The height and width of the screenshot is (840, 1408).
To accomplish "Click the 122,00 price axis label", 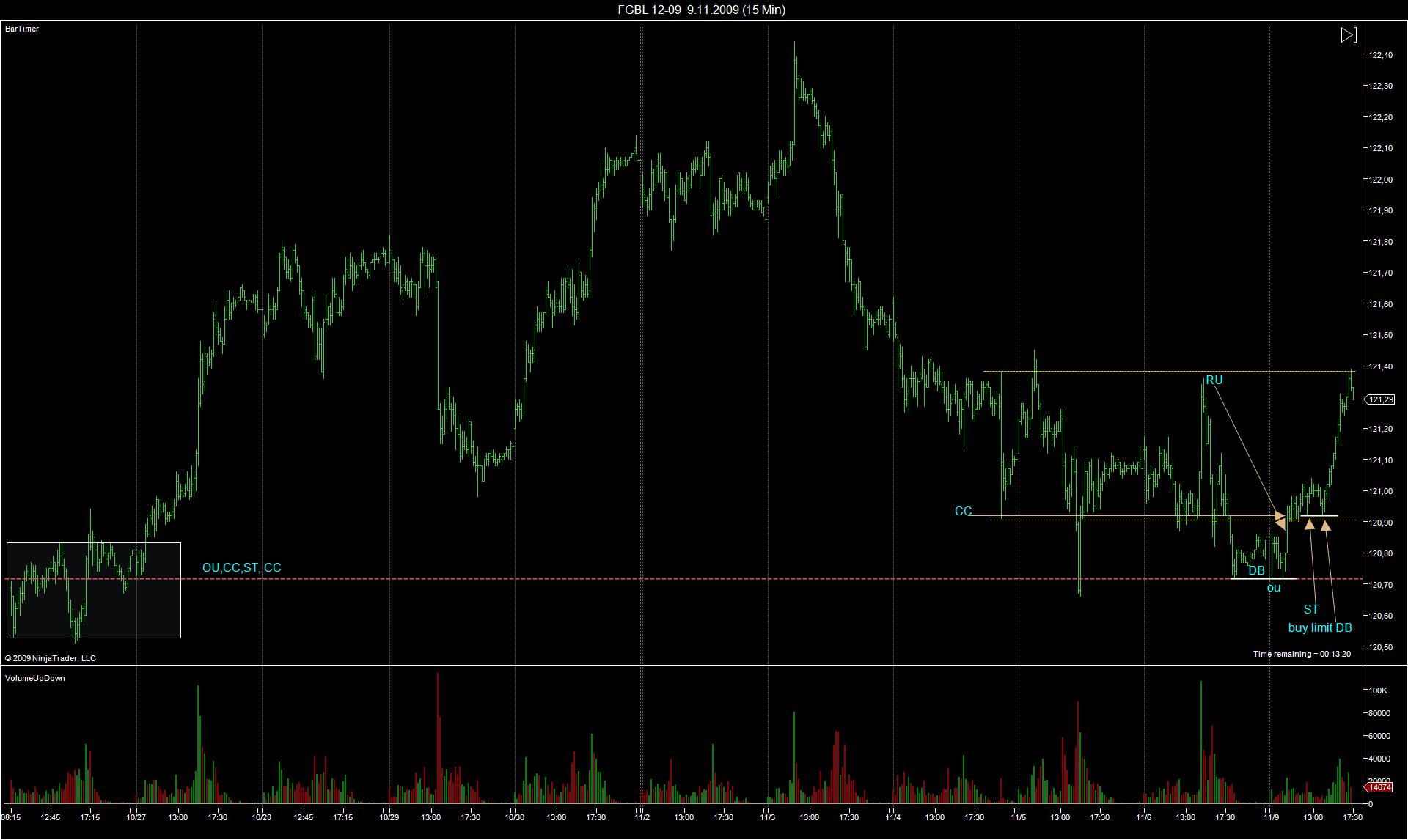I will pyautogui.click(x=1381, y=180).
